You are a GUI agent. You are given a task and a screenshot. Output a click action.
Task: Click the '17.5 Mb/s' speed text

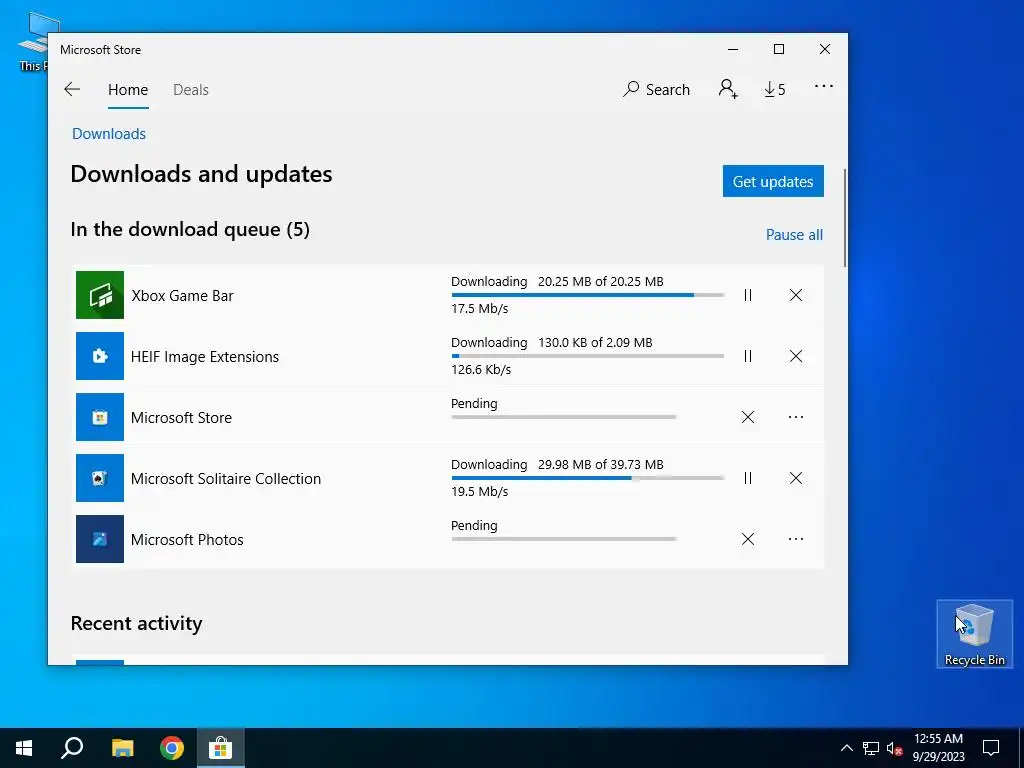tap(479, 308)
